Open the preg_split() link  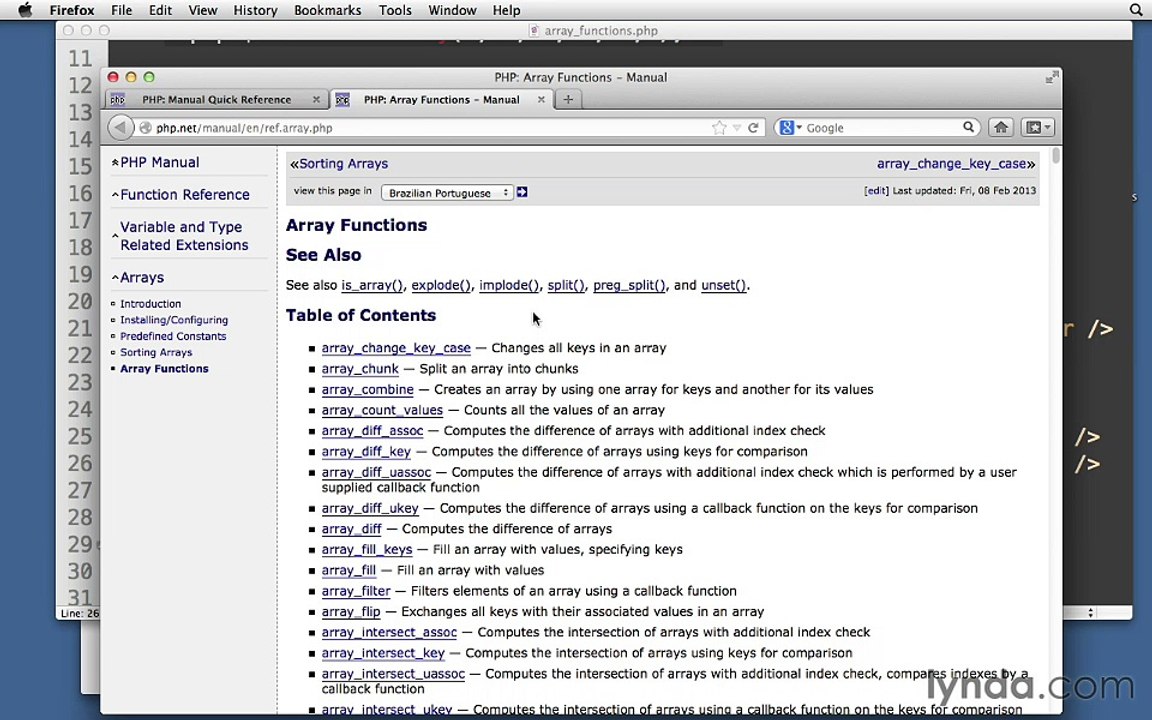pyautogui.click(x=629, y=285)
